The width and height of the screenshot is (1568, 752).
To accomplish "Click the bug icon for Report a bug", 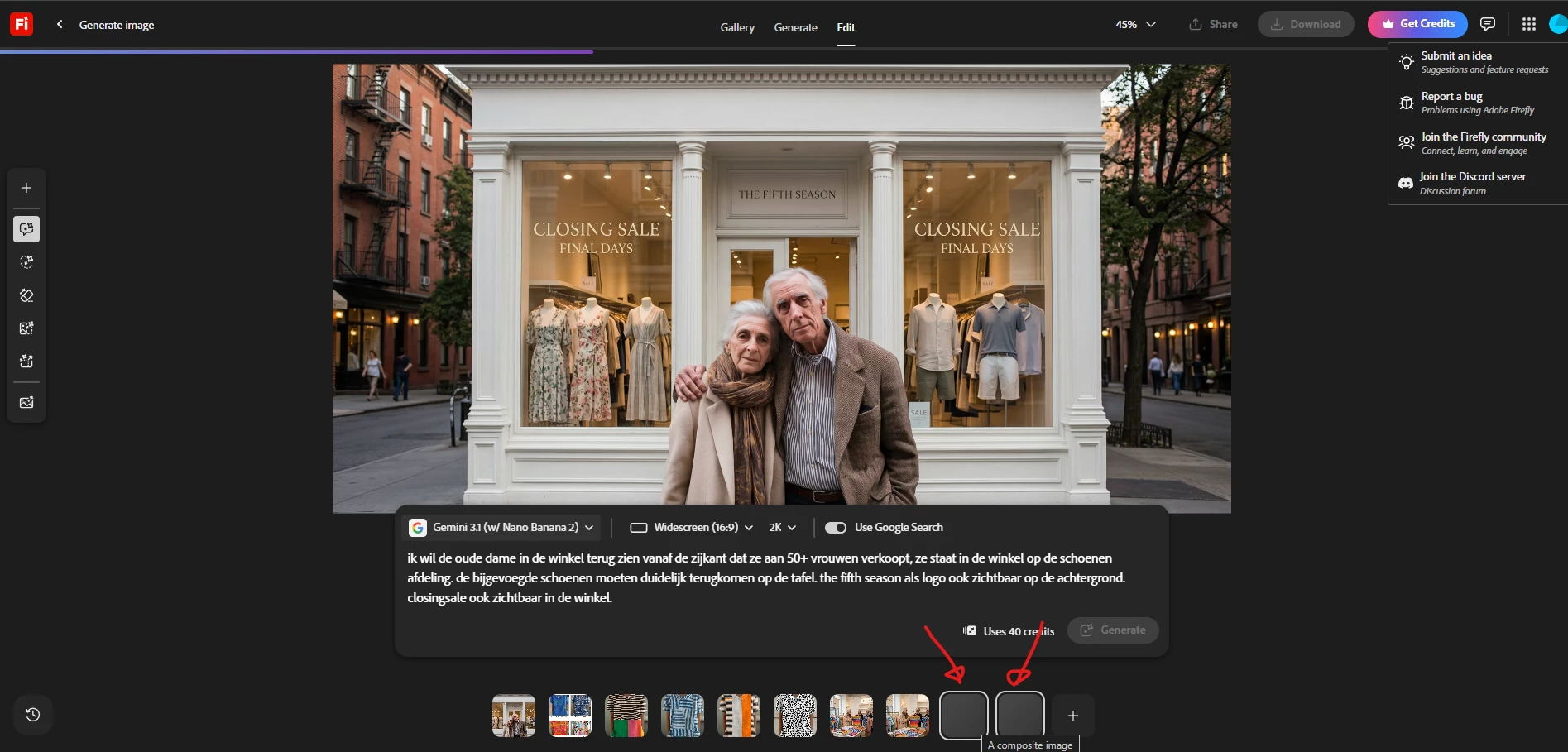I will click(1407, 103).
